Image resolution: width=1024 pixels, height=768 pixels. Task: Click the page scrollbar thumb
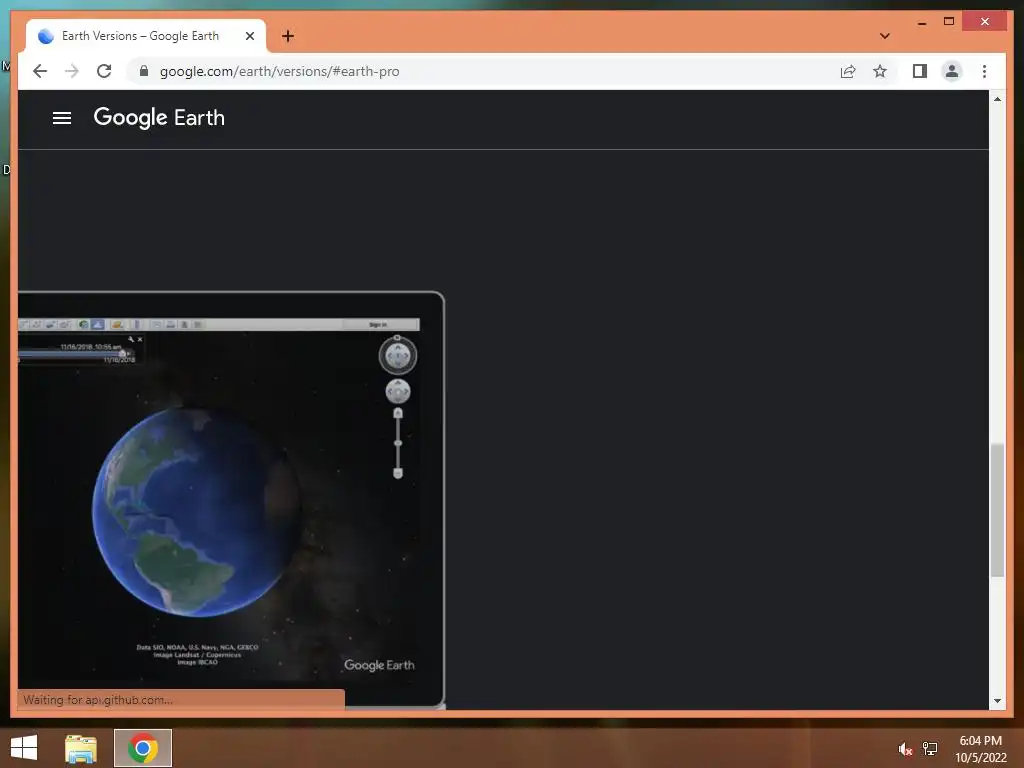(997, 509)
